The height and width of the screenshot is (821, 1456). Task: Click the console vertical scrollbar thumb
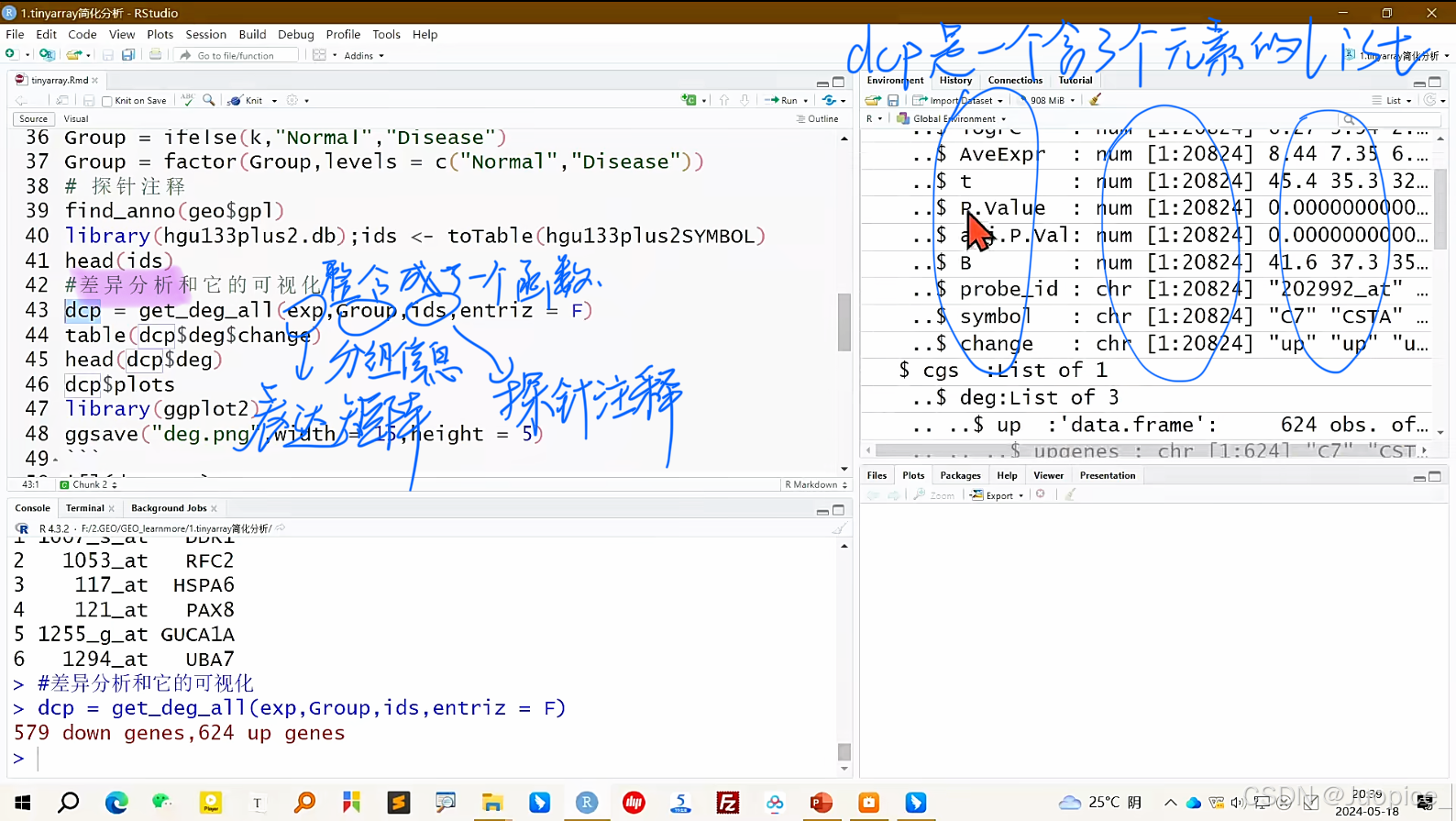pos(844,752)
